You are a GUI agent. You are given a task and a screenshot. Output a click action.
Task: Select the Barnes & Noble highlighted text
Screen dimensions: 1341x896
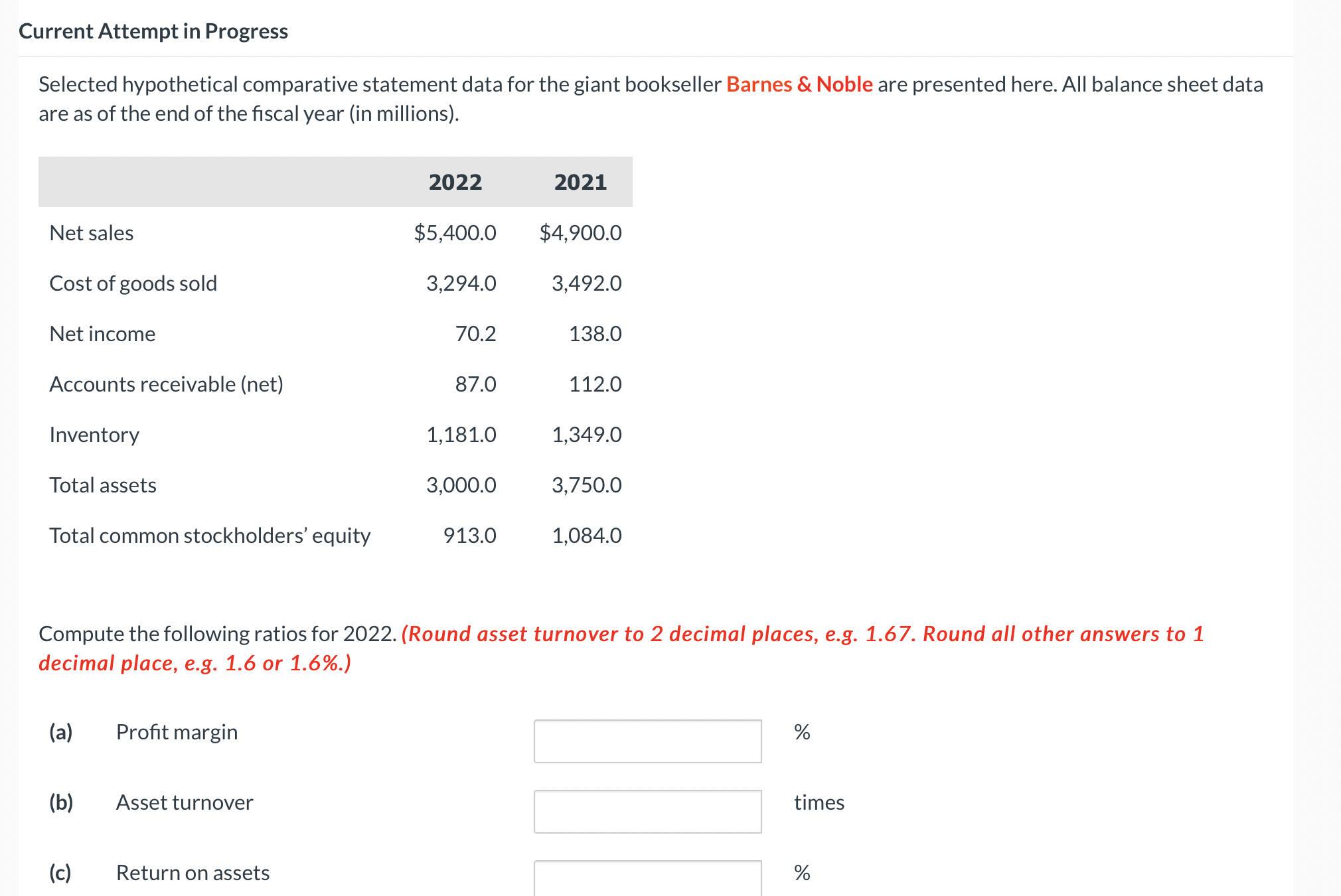click(x=799, y=84)
